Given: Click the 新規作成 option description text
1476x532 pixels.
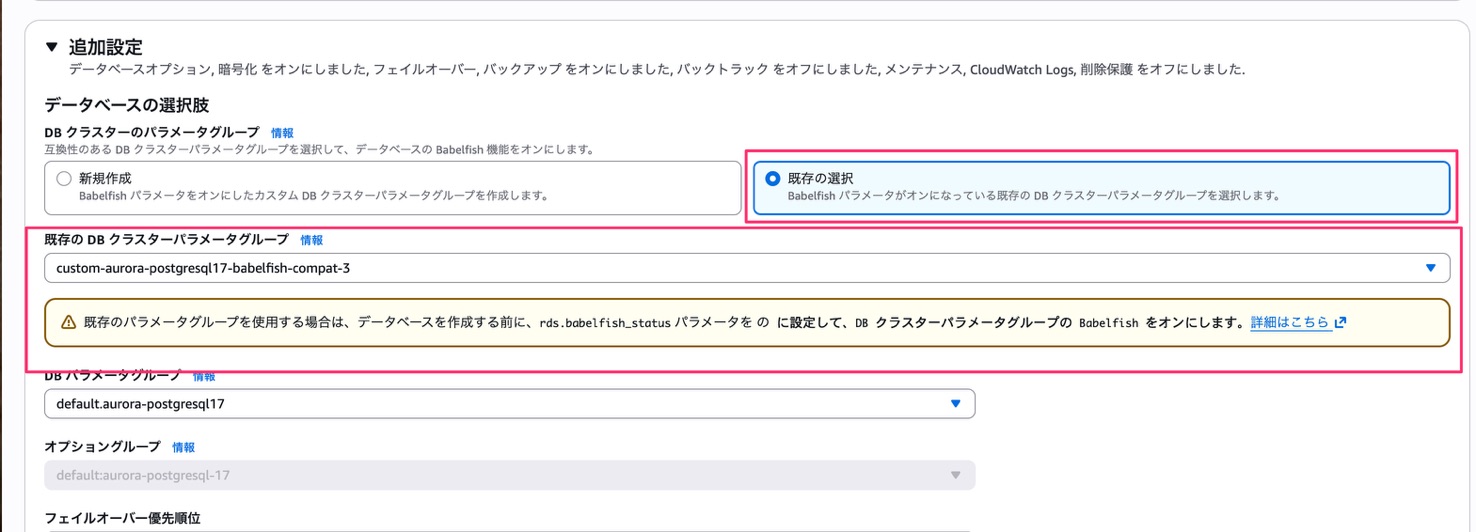Looking at the screenshot, I should pos(313,196).
